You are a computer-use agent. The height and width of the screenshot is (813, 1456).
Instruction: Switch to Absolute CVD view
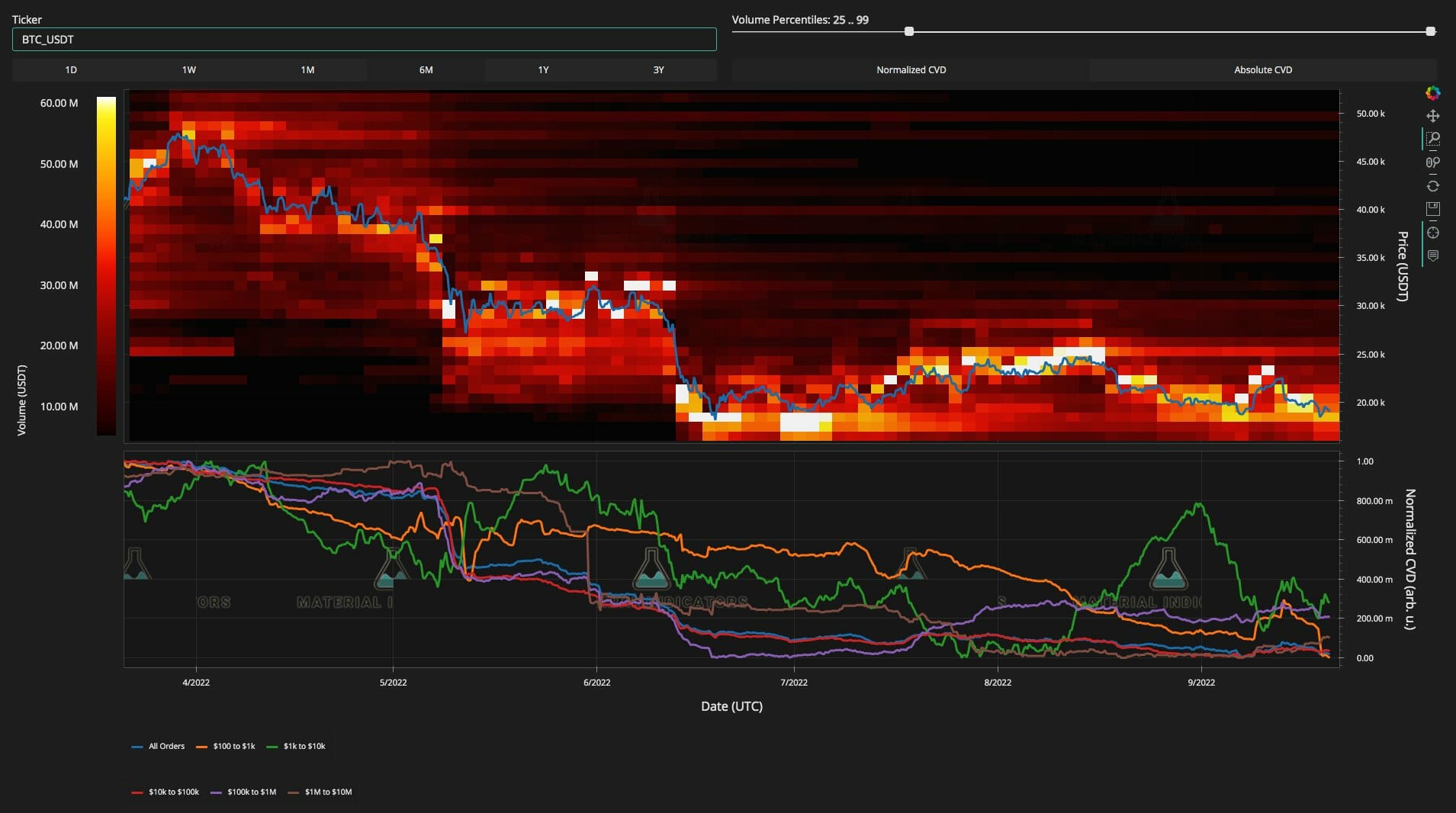click(x=1262, y=70)
